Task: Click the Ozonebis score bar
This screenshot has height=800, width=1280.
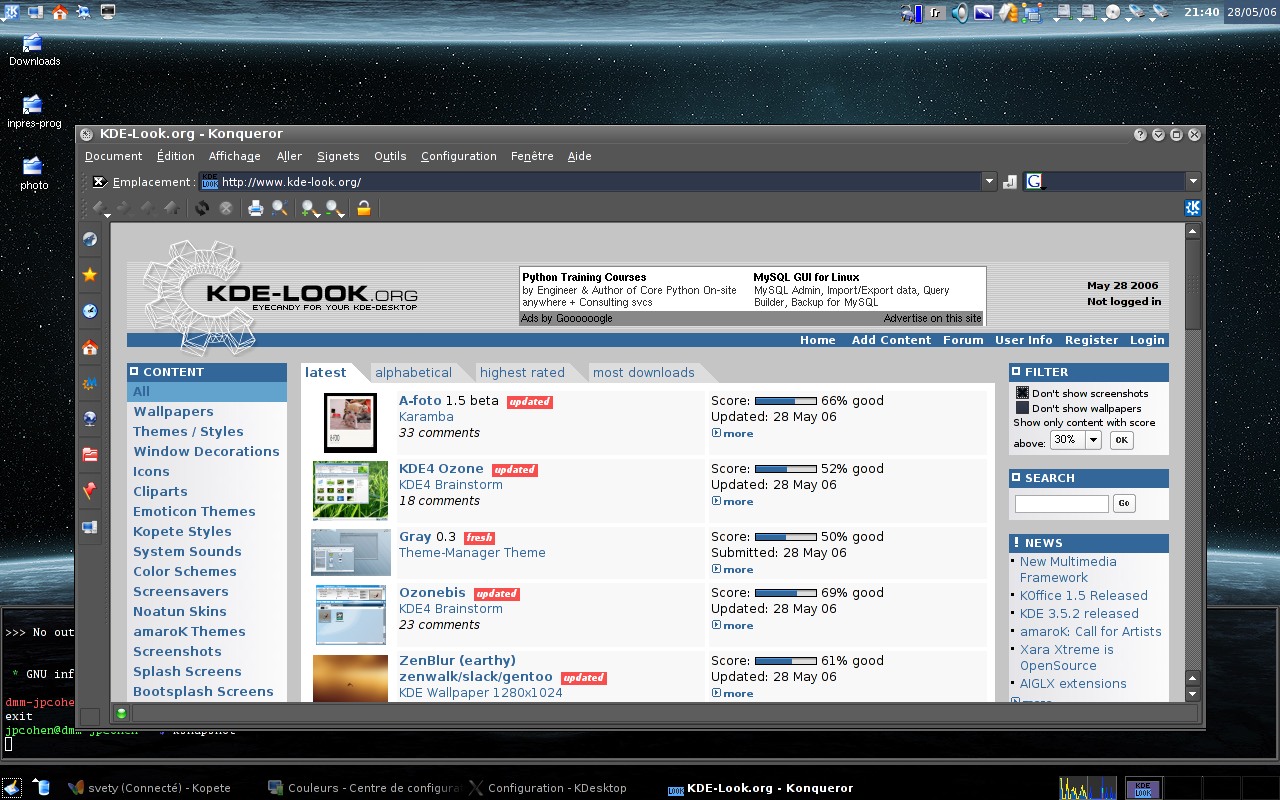Action: (x=785, y=593)
